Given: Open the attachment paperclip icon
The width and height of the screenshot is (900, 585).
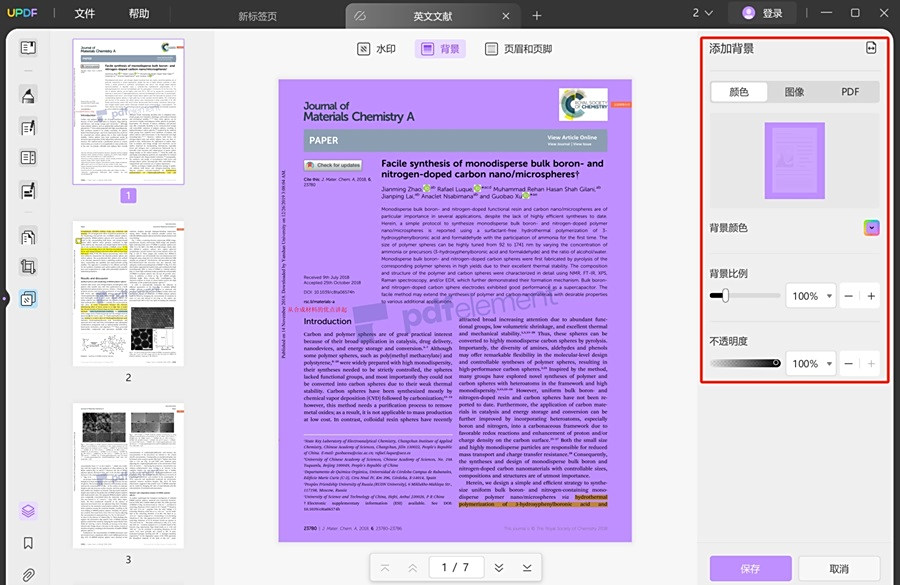Looking at the screenshot, I should 28,574.
